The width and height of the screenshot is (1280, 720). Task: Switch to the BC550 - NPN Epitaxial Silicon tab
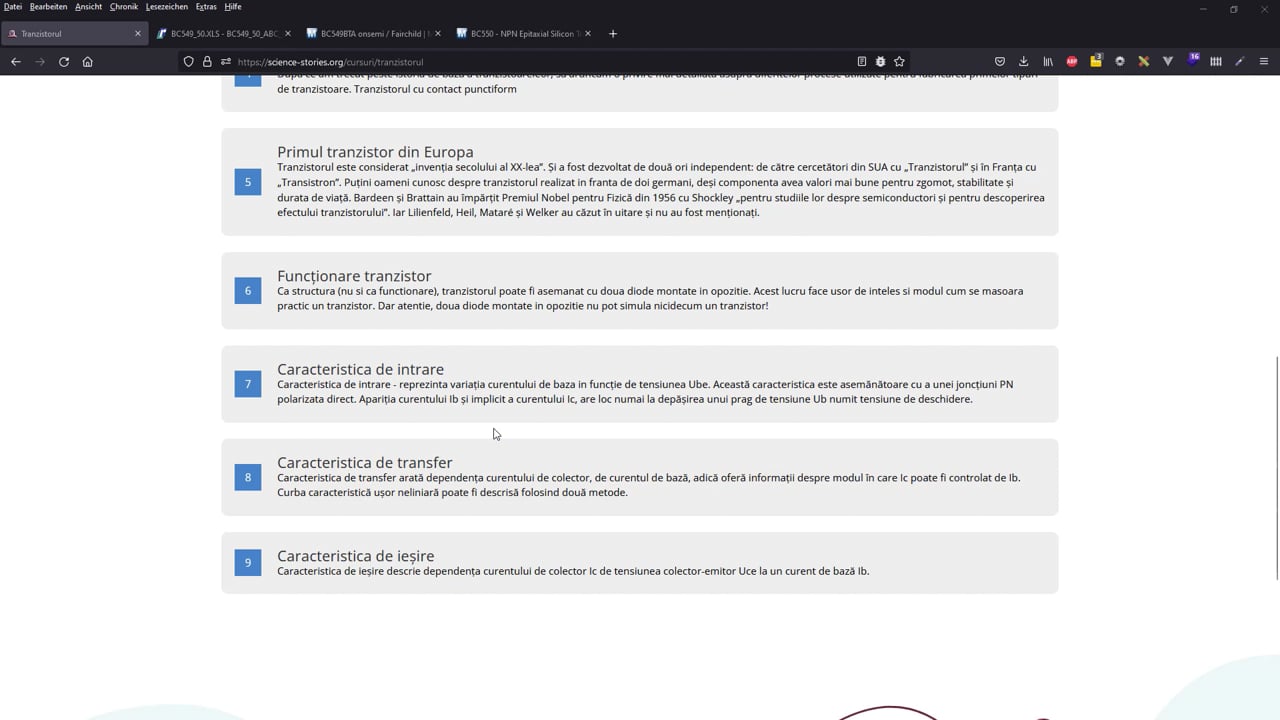[x=523, y=33]
